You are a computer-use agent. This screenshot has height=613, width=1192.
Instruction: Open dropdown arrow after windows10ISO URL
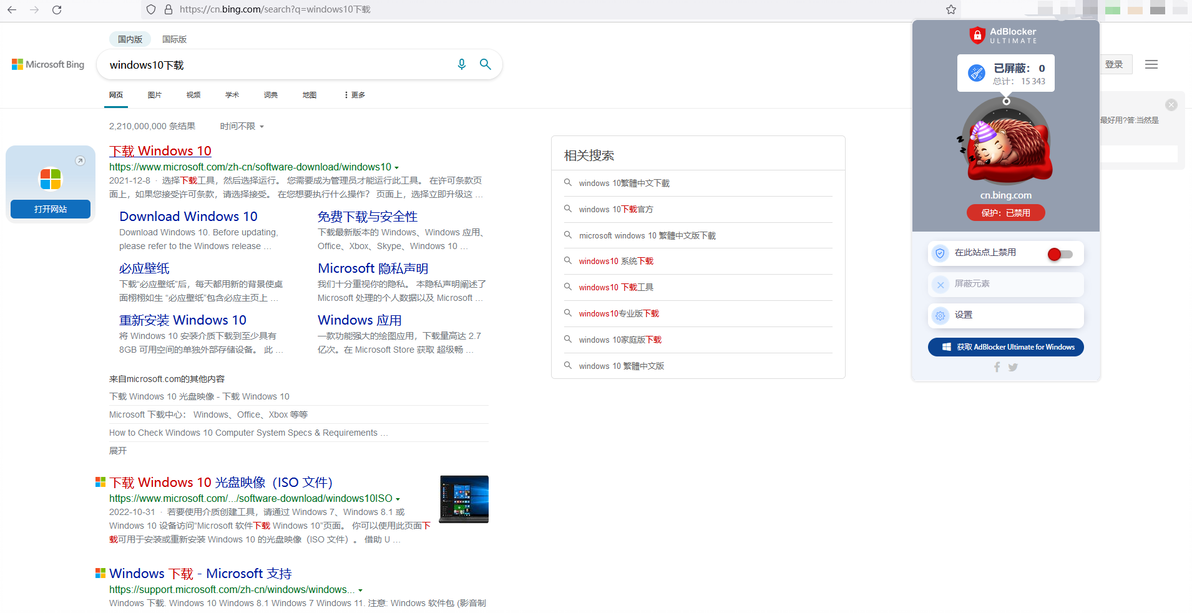pos(398,499)
